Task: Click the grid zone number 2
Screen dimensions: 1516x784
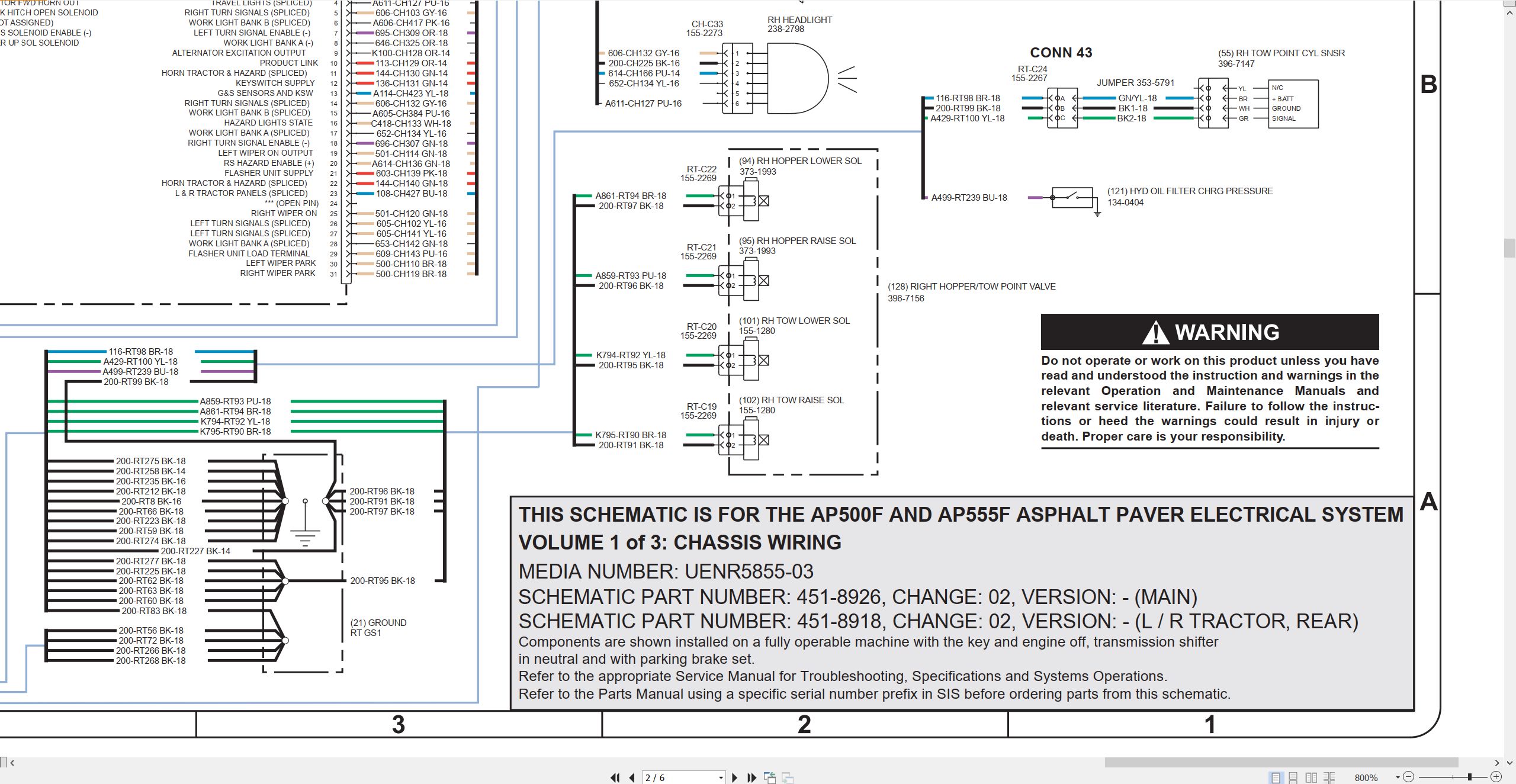Action: click(804, 724)
